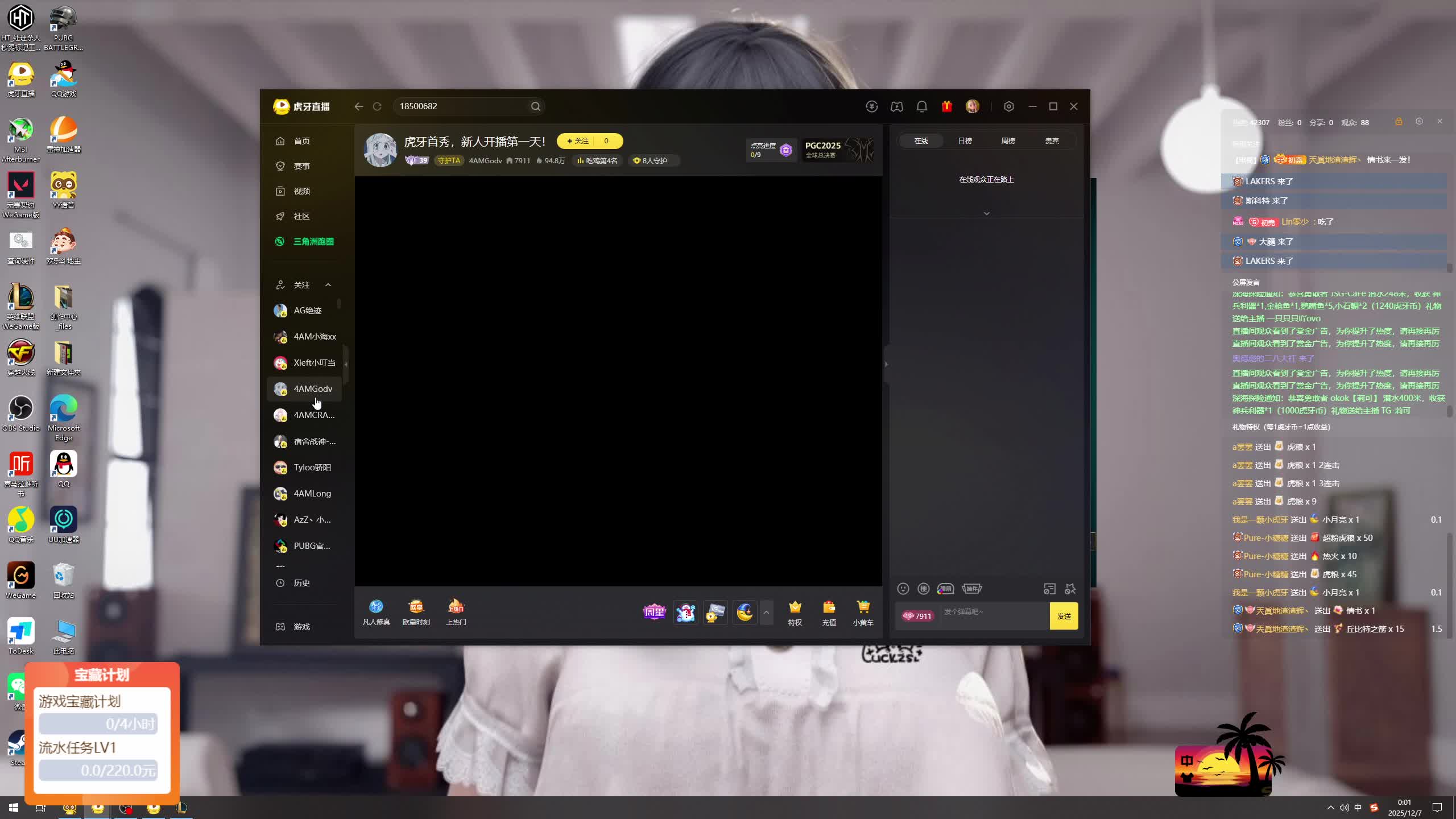This screenshot has height=819, width=1456.
Task: Toggle chat message filter icon
Action: 1049,589
